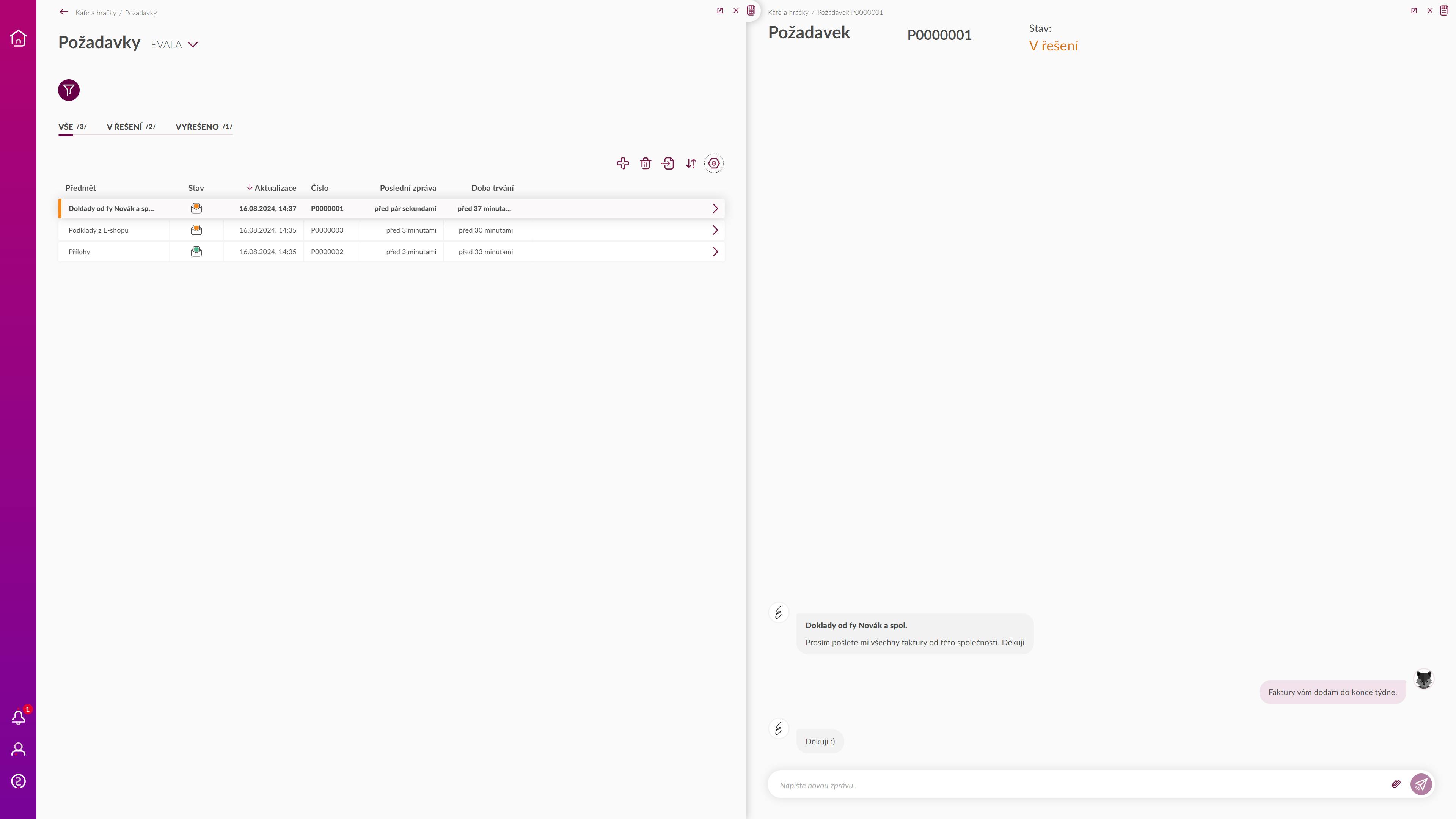Open the filter funnel button
1456x819 pixels.
69,90
